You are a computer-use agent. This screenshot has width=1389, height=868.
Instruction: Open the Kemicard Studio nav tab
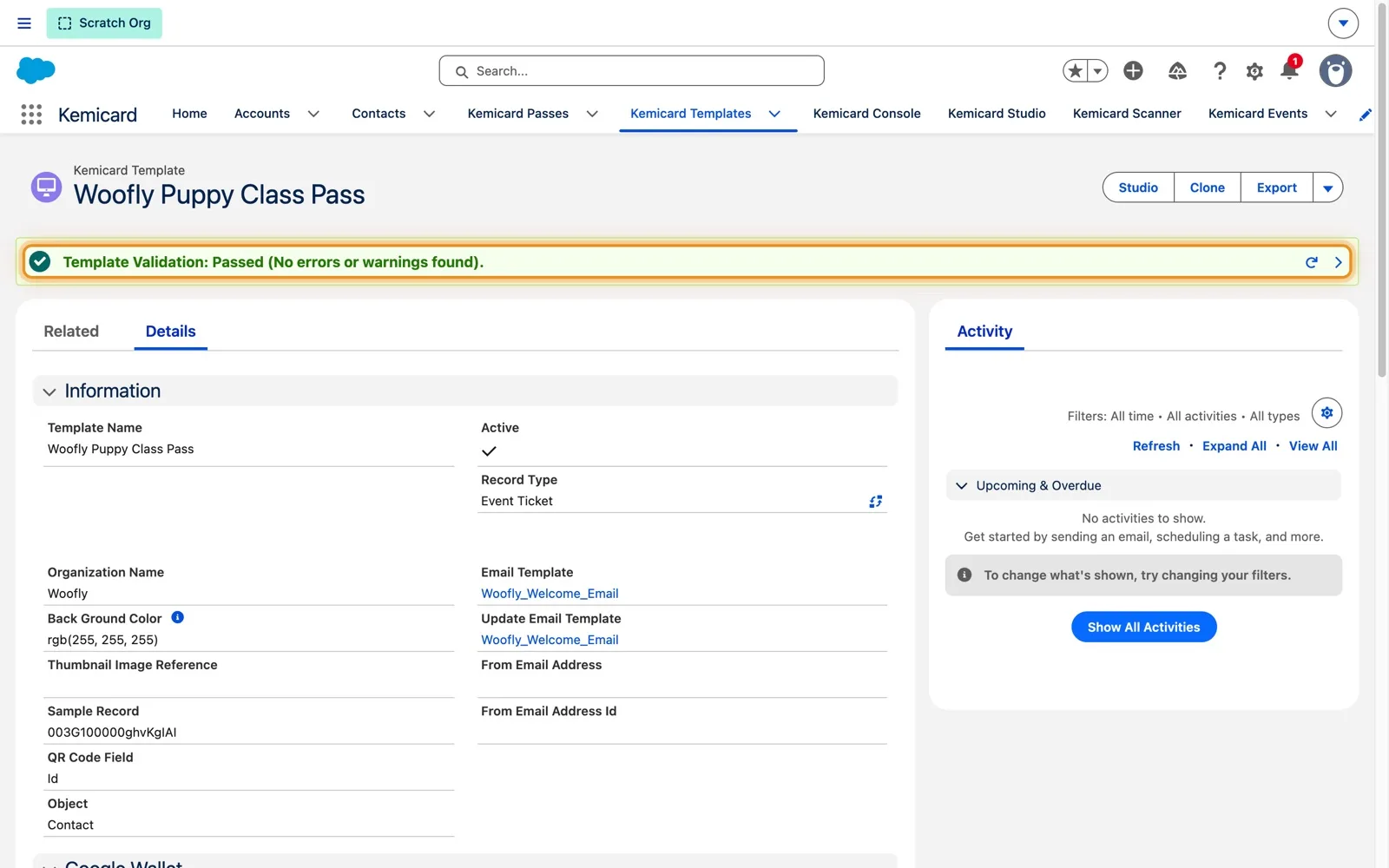click(x=997, y=114)
